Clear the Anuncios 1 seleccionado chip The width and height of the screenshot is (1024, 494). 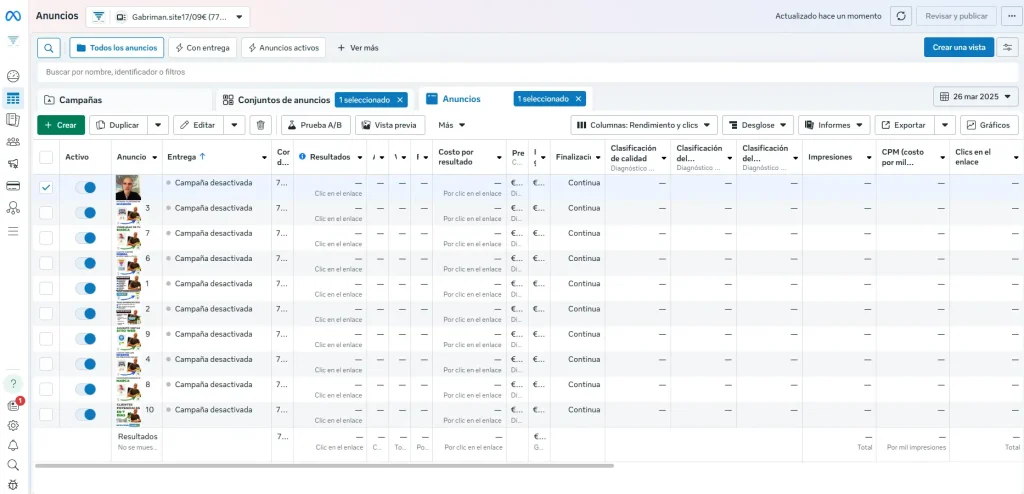click(x=578, y=99)
